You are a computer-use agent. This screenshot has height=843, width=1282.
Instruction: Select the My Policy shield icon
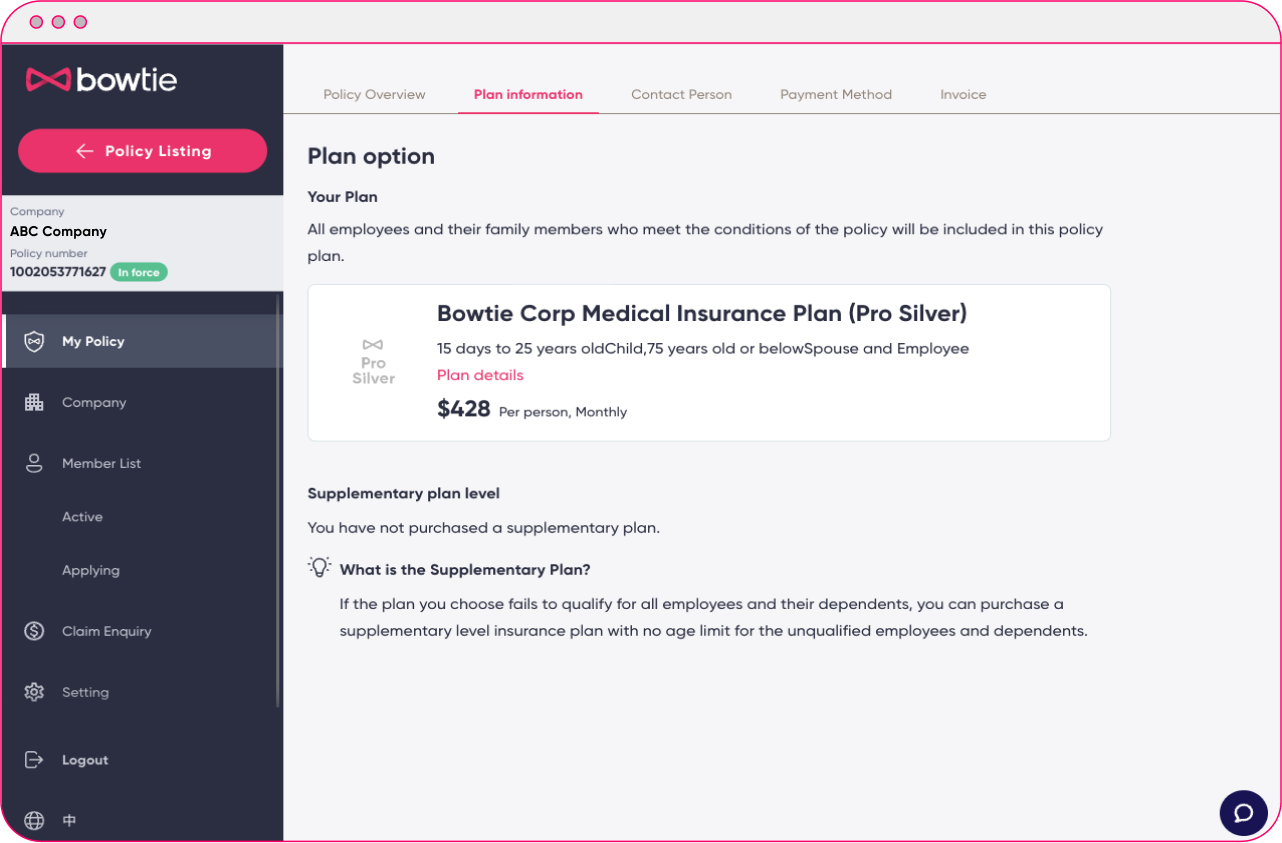tap(34, 340)
